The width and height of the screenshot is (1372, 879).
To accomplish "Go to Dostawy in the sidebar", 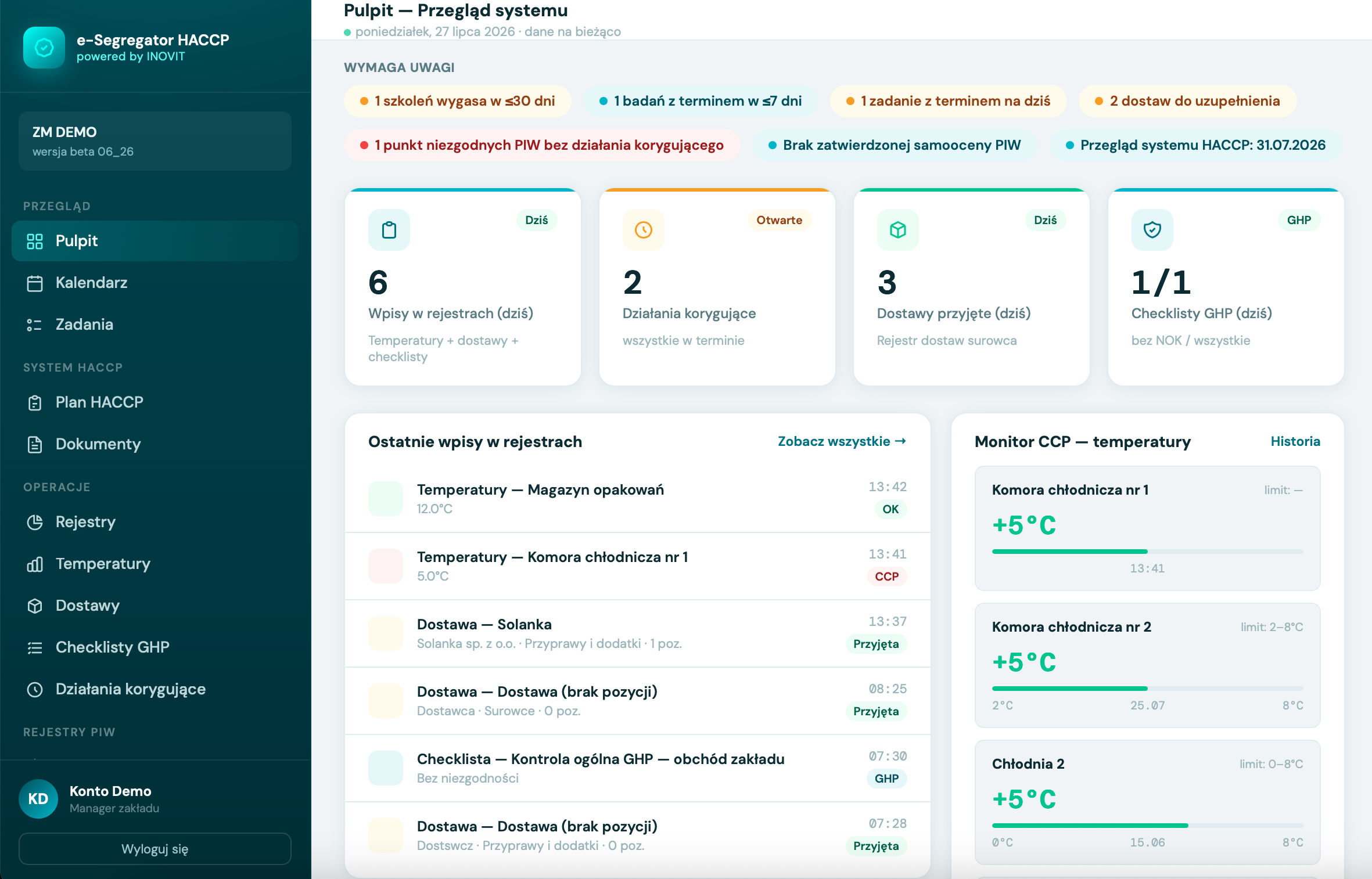I will click(x=155, y=606).
